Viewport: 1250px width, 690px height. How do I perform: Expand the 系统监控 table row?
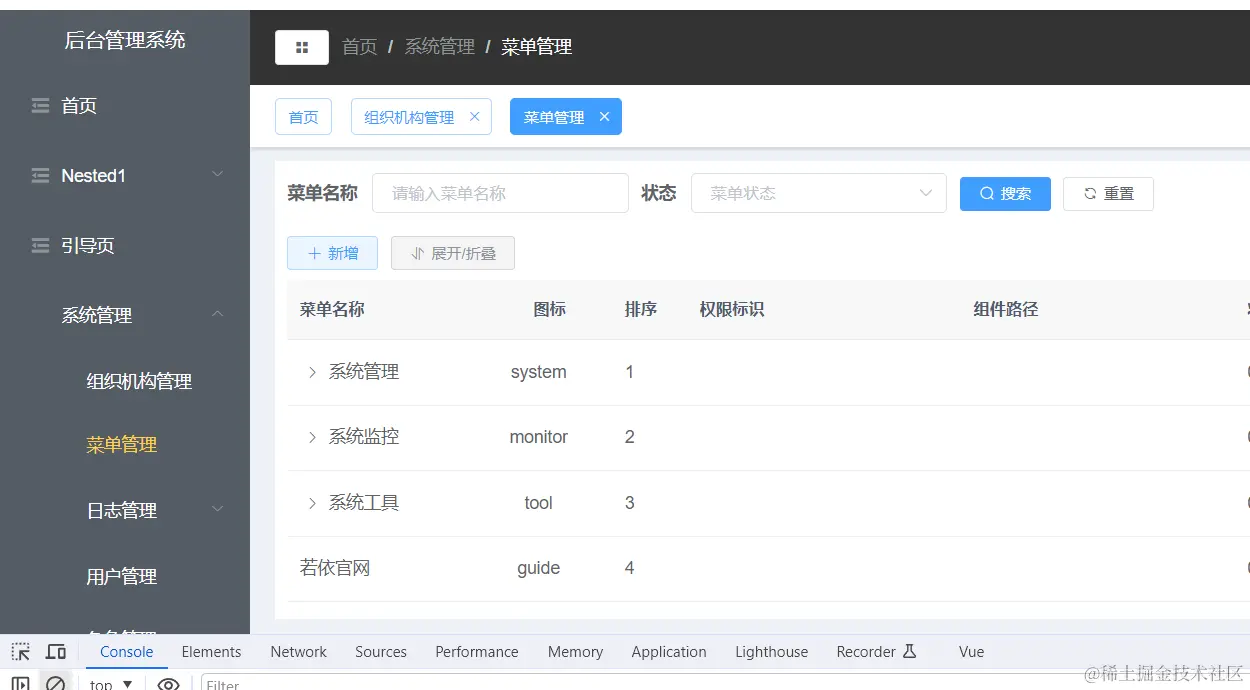pos(312,437)
